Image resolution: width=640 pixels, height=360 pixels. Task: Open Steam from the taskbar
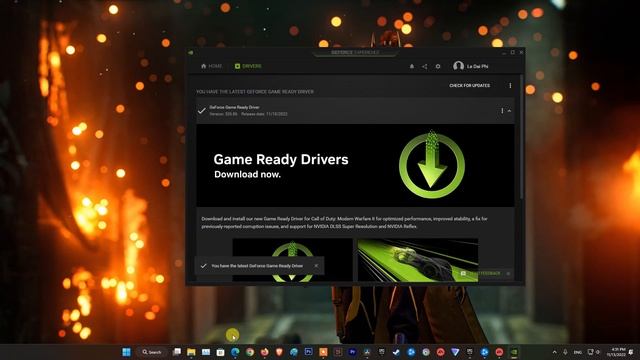(396, 352)
